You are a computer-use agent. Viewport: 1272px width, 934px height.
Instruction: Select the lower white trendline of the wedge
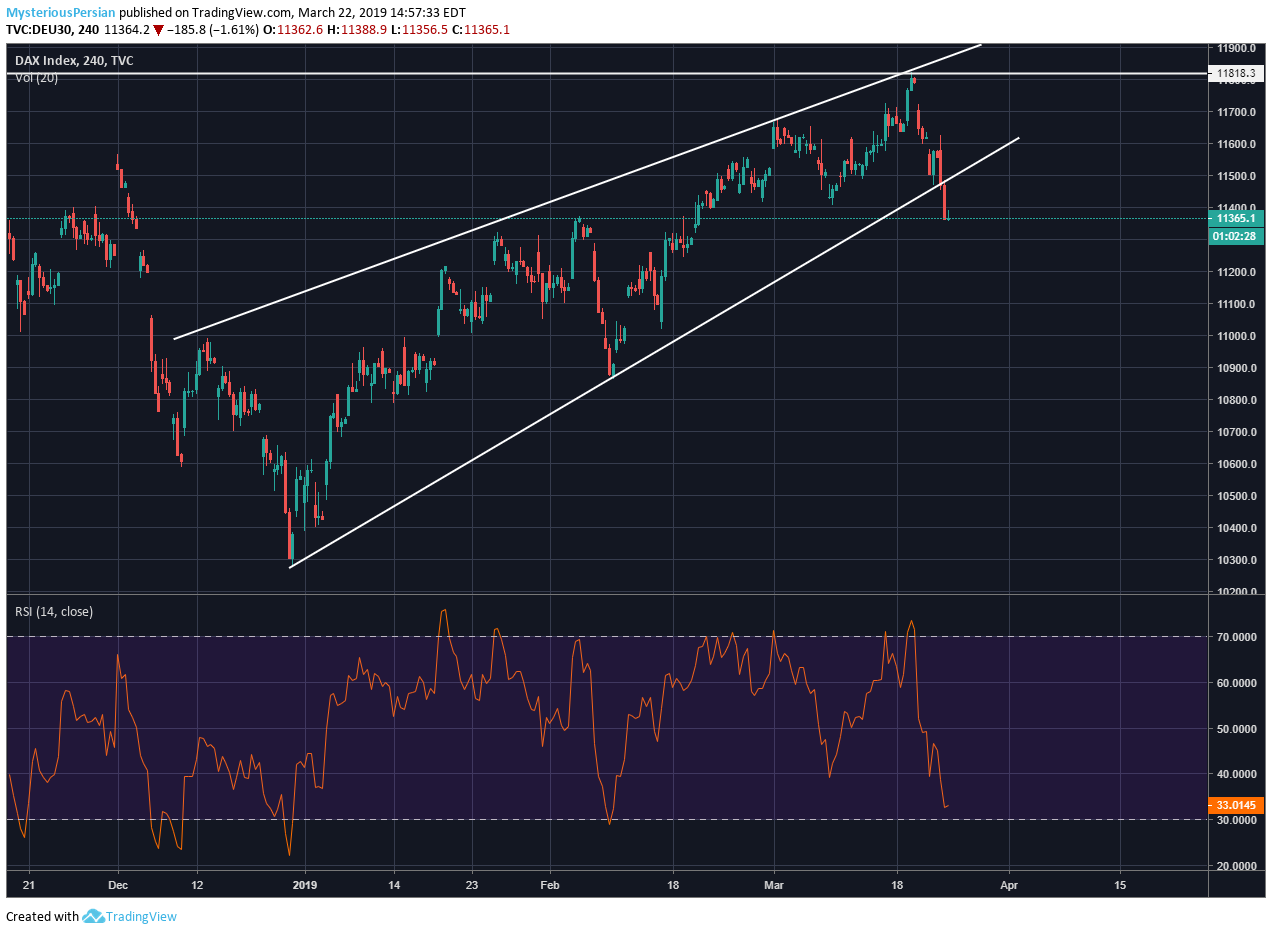[x=654, y=353]
